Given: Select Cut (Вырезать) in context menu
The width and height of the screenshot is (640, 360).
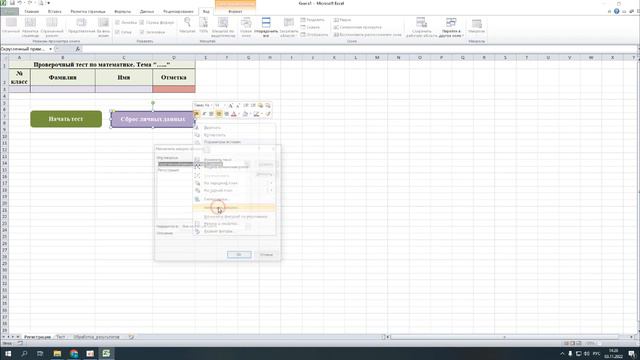Looking at the screenshot, I should [x=234, y=127].
